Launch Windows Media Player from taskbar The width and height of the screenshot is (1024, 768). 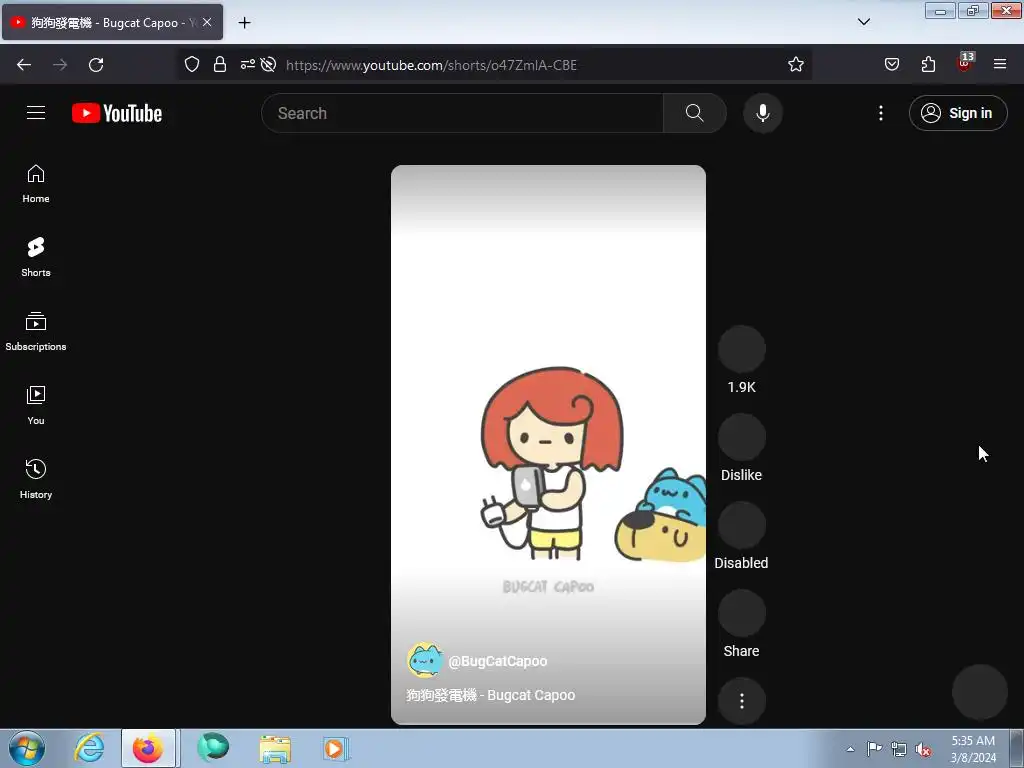[x=336, y=748]
